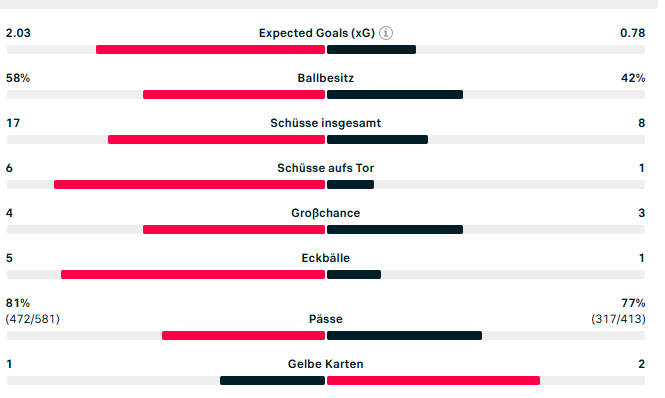Select the Schüsse insgesamt label
The width and height of the screenshot is (665, 398).
[325, 123]
